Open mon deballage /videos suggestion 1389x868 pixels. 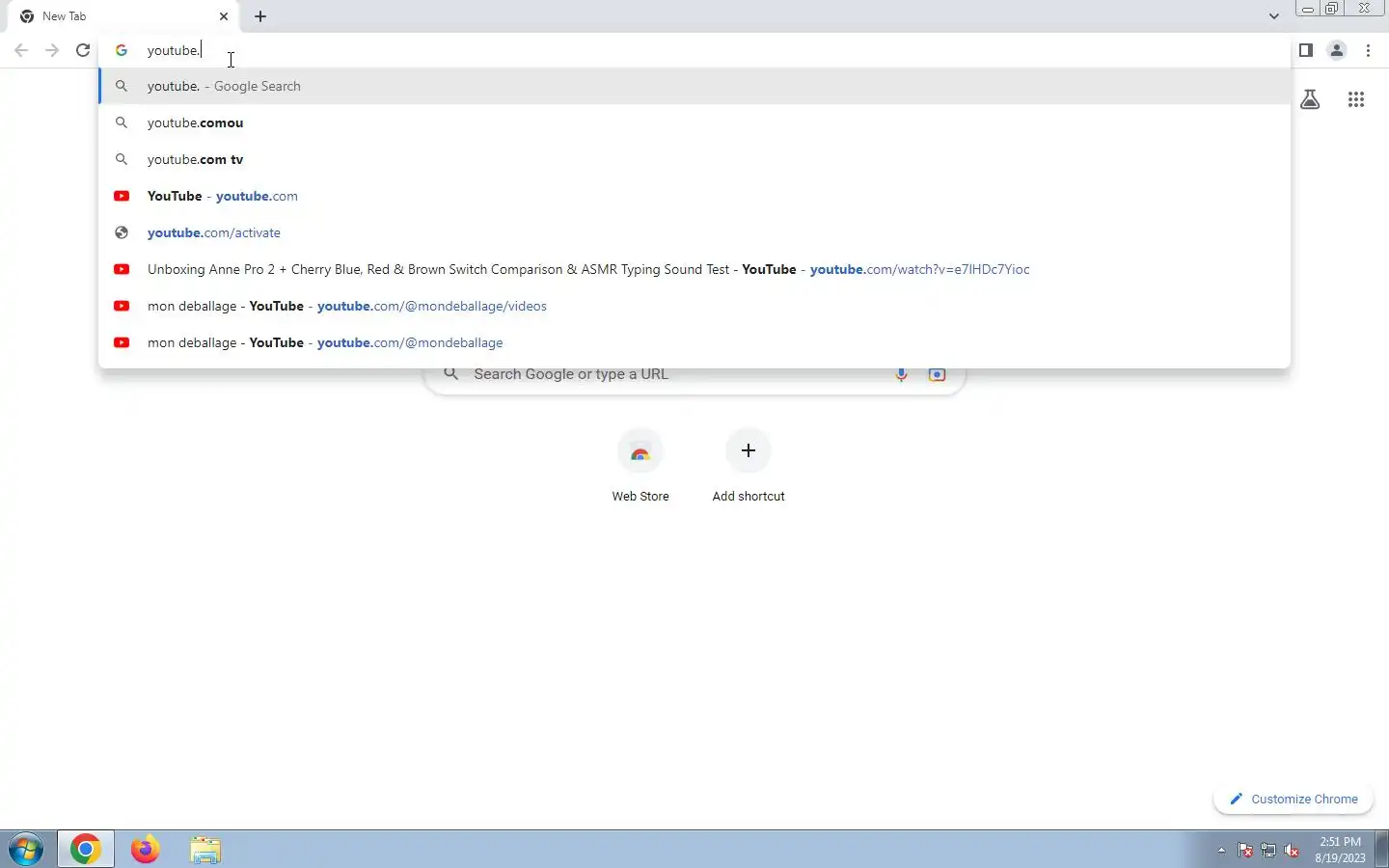pos(694,306)
